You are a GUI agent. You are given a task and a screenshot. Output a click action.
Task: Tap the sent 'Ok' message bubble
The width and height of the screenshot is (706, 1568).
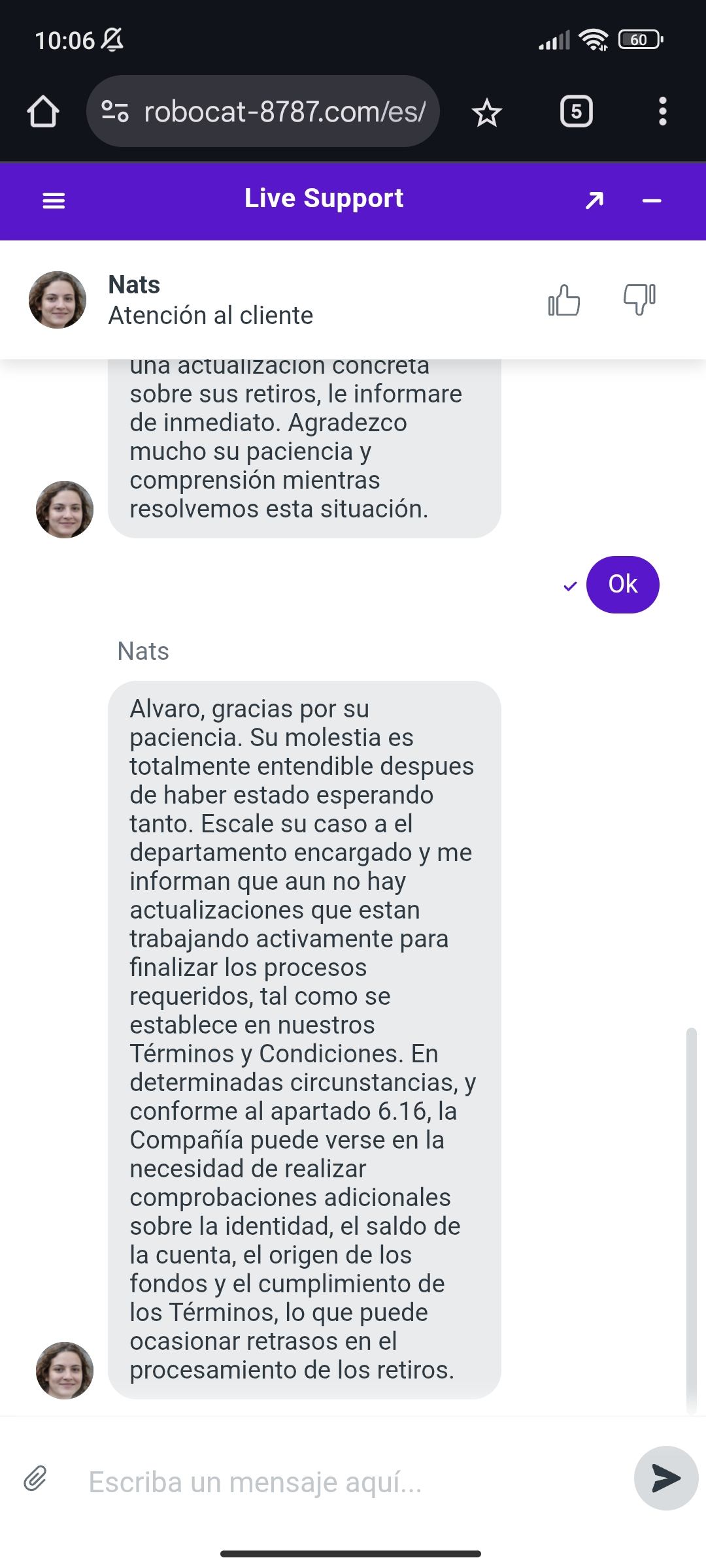coord(622,584)
